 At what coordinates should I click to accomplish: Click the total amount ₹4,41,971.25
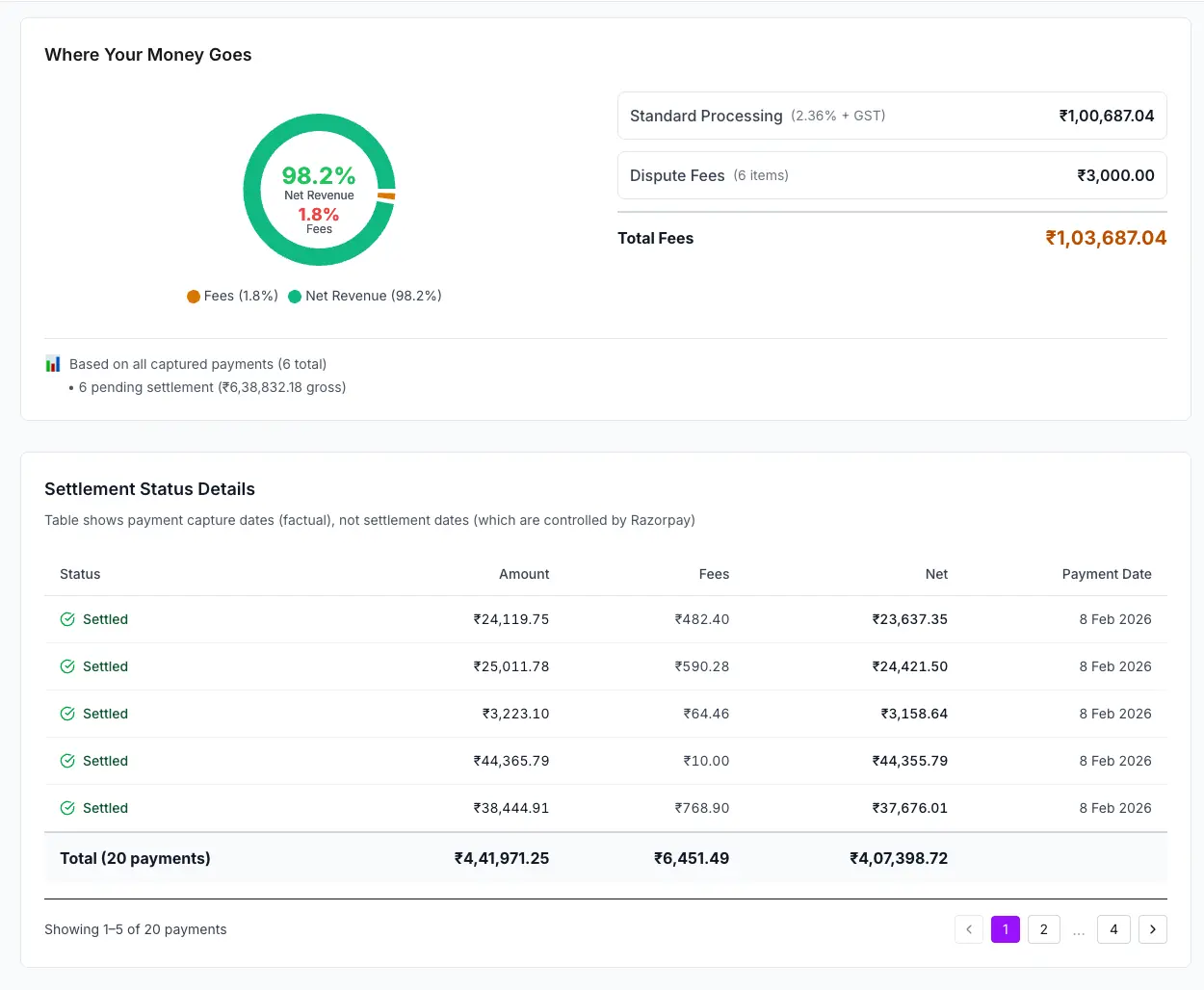click(502, 858)
